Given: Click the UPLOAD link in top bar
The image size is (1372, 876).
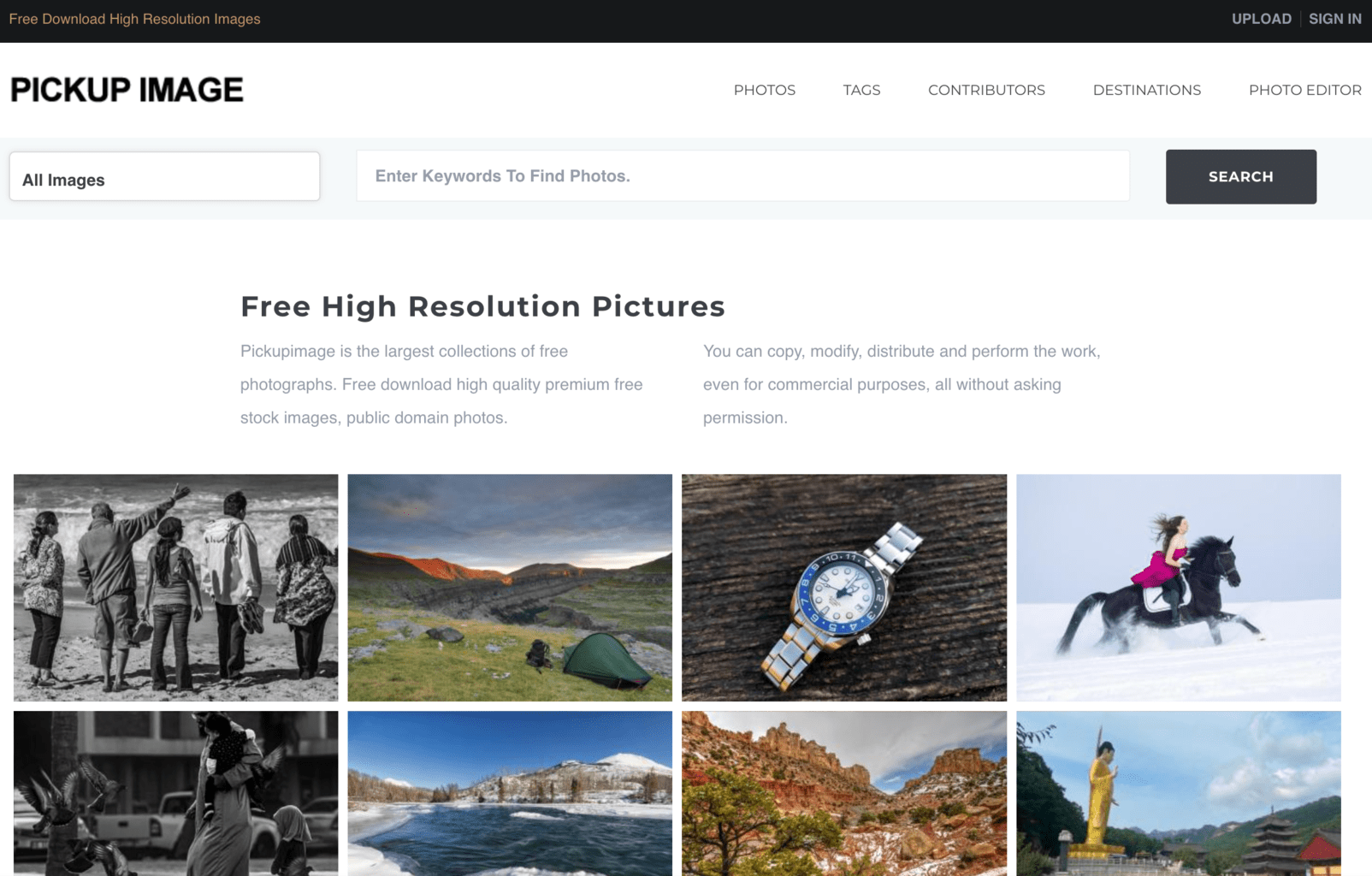Looking at the screenshot, I should [x=1261, y=19].
